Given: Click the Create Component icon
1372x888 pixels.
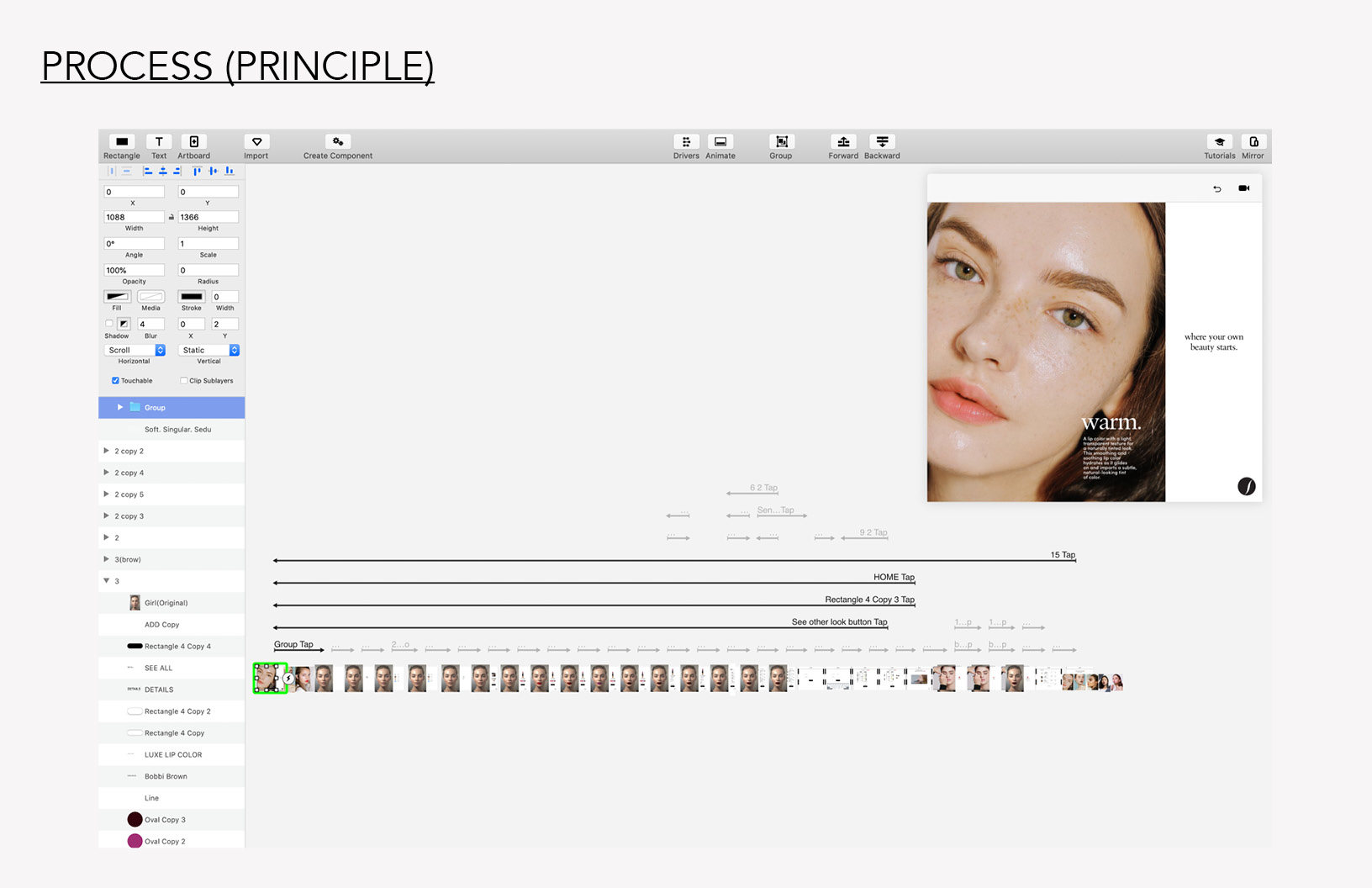Looking at the screenshot, I should [x=338, y=141].
